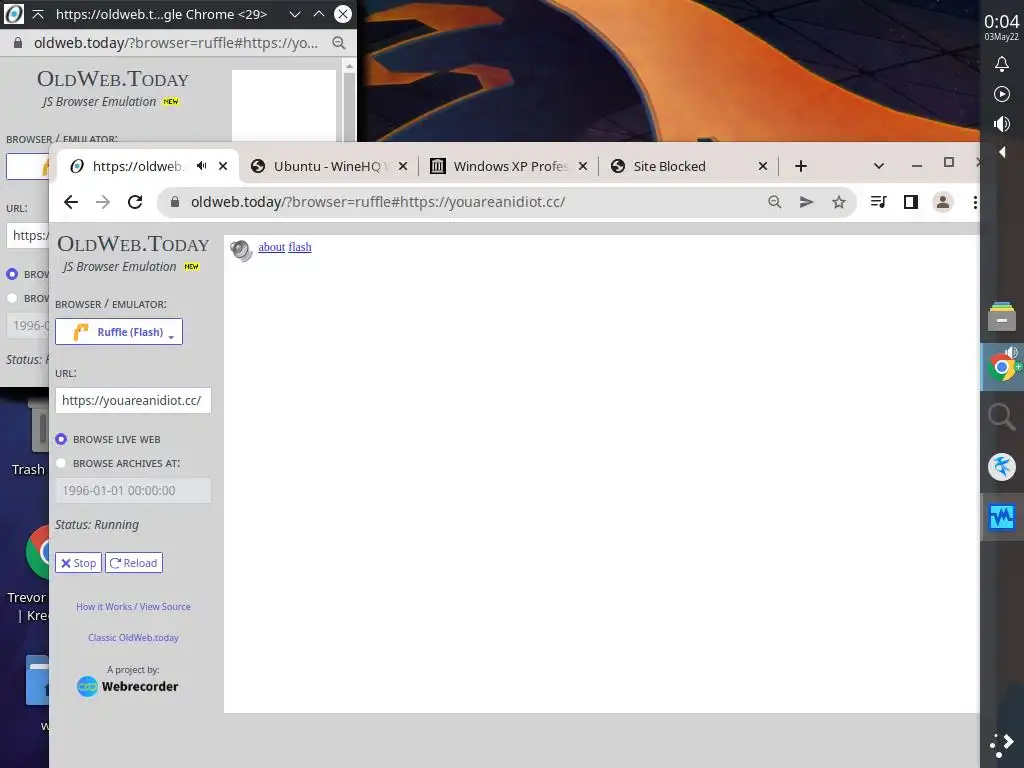Image resolution: width=1024 pixels, height=768 pixels.
Task: Open the system monitor icon in dock
Action: pyautogui.click(x=1001, y=517)
